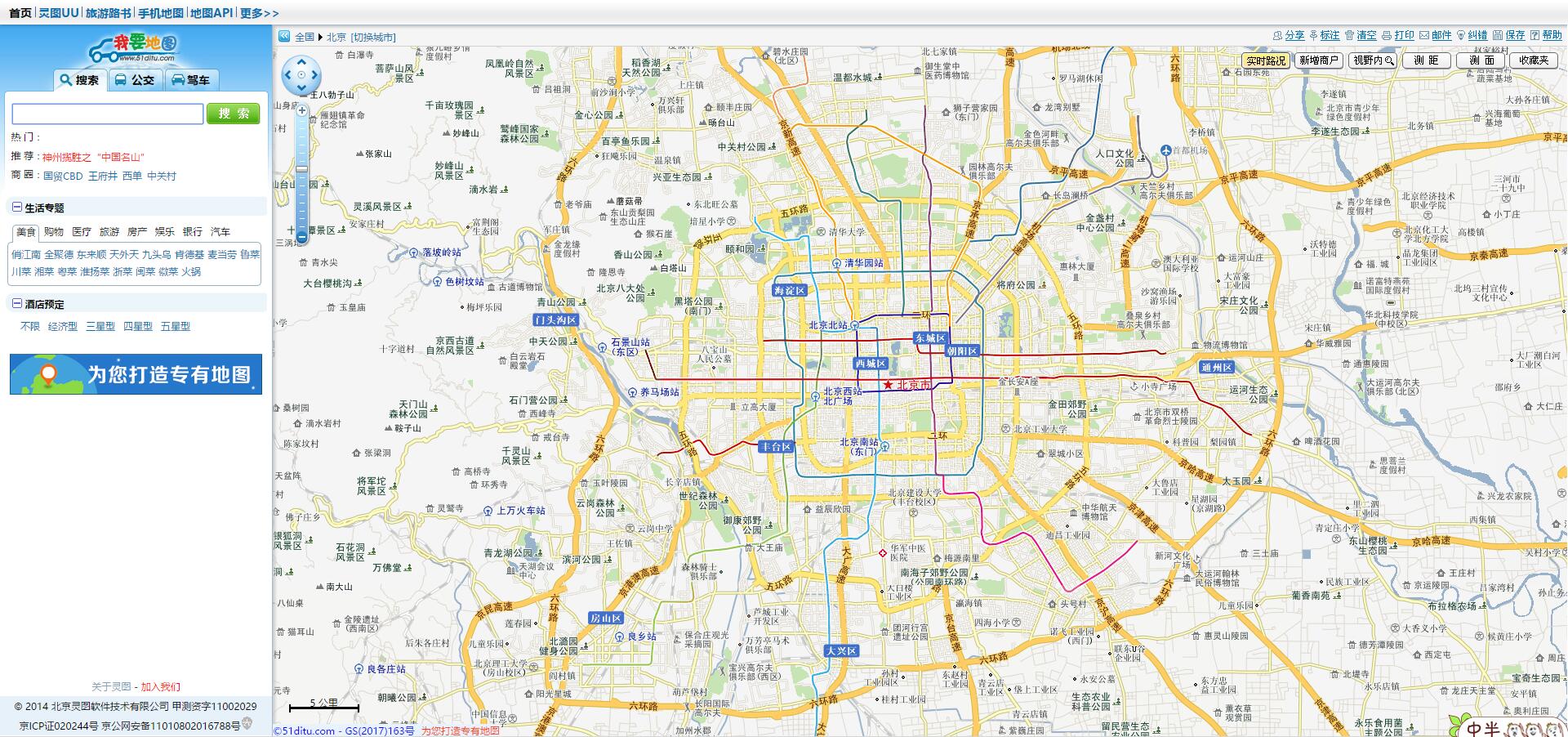
Task: Click the zoom-in plus icon on the map
Action: [301, 109]
